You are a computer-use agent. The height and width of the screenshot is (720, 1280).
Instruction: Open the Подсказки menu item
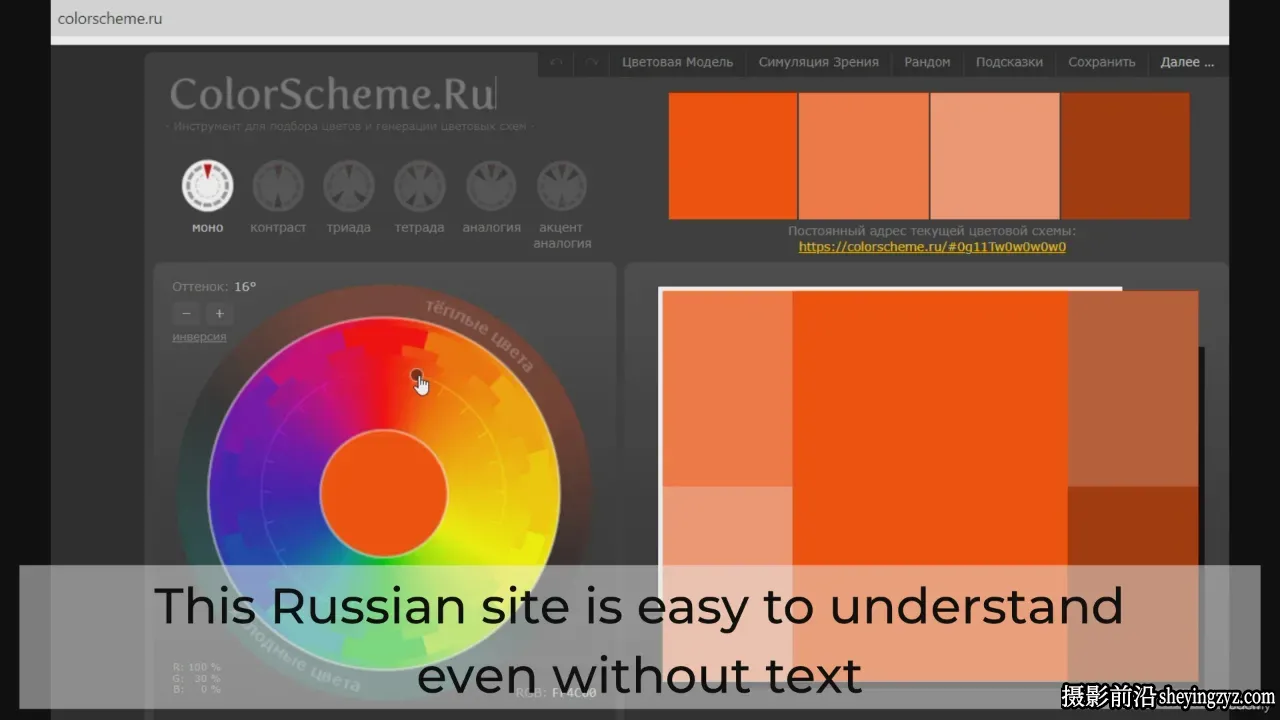tap(1009, 62)
